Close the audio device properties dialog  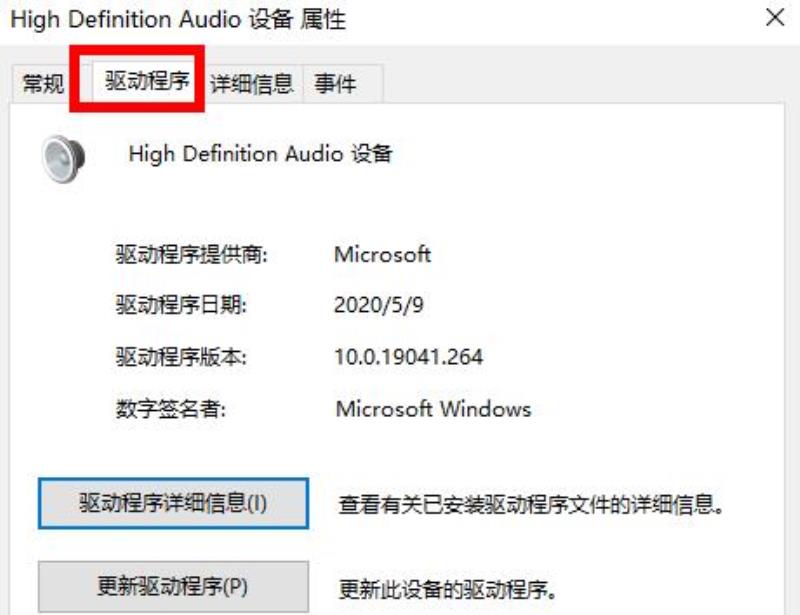(x=775, y=18)
